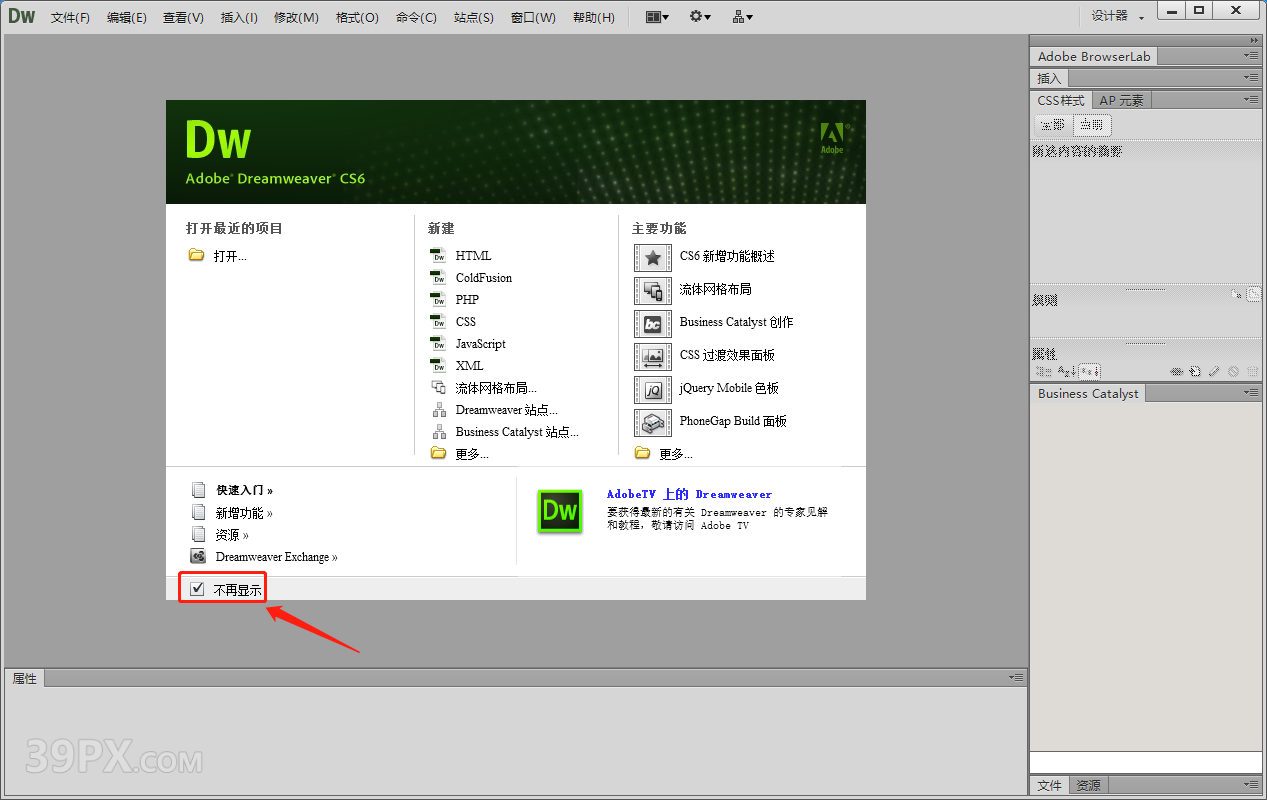Open Adobe BrowserLab panel options menu
The image size is (1267, 800).
1252,57
